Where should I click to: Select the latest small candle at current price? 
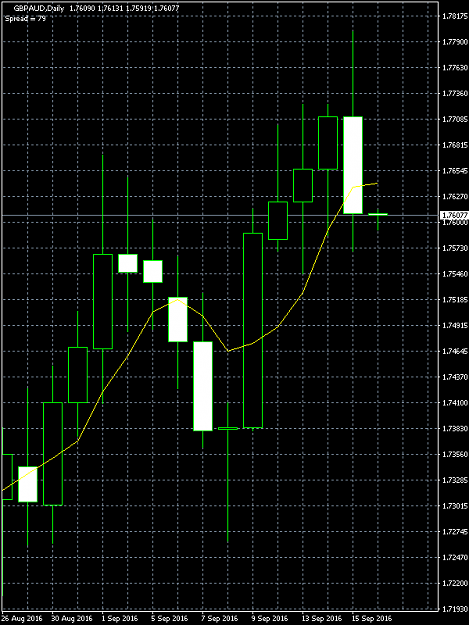tap(378, 214)
